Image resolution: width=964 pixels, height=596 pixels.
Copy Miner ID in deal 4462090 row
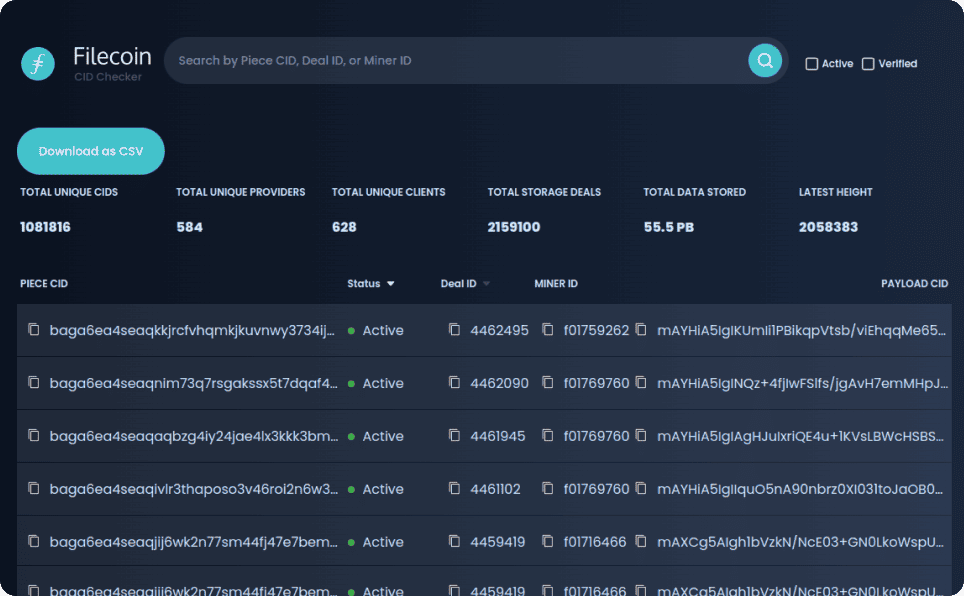(548, 383)
